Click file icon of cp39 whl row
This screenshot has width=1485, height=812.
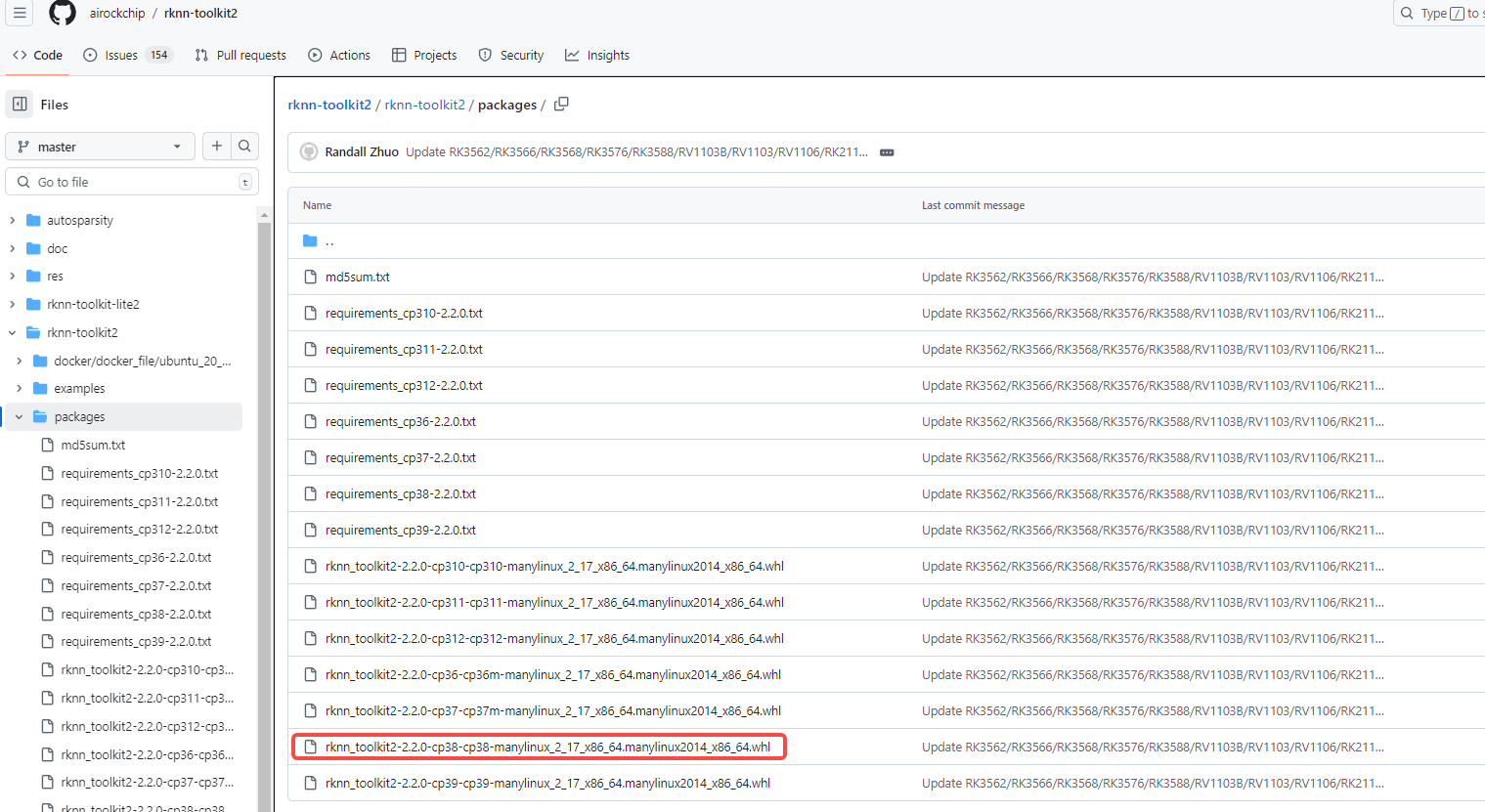click(x=311, y=783)
